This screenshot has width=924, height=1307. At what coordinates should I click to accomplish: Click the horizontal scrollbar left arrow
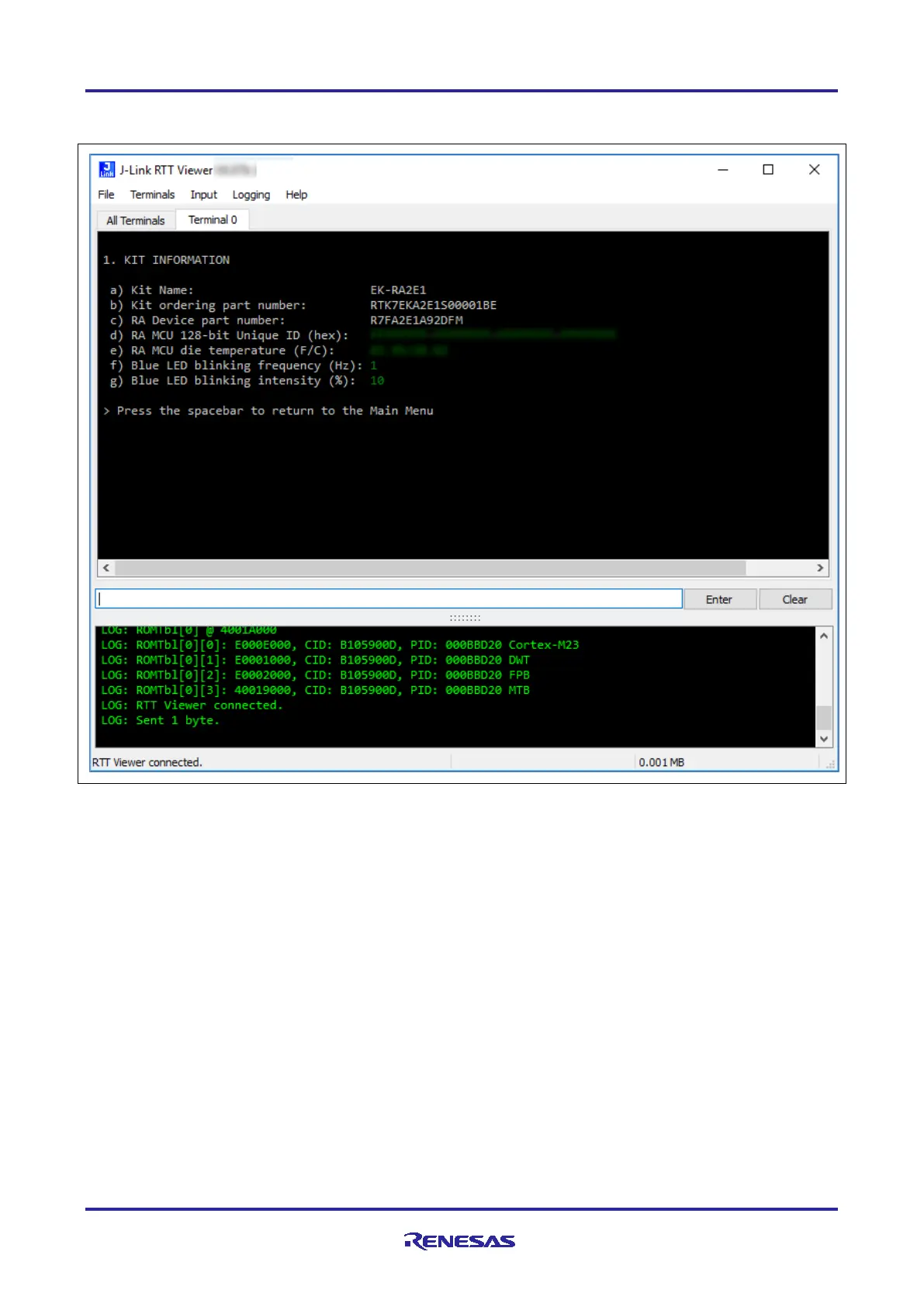click(106, 568)
